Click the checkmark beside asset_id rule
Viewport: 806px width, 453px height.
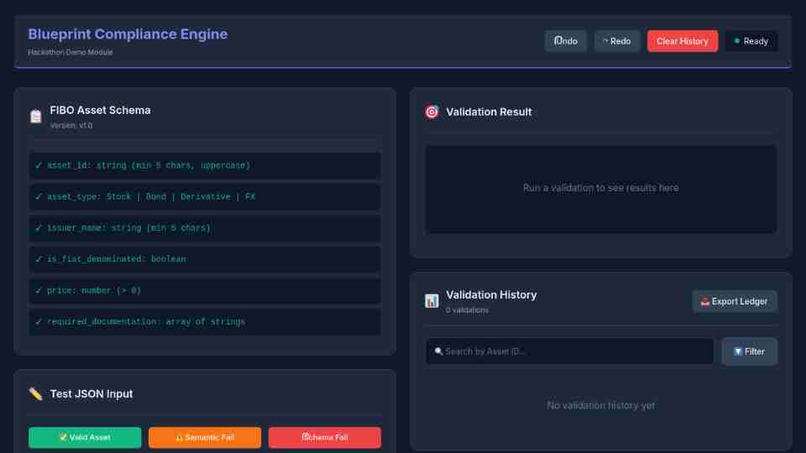[38, 166]
